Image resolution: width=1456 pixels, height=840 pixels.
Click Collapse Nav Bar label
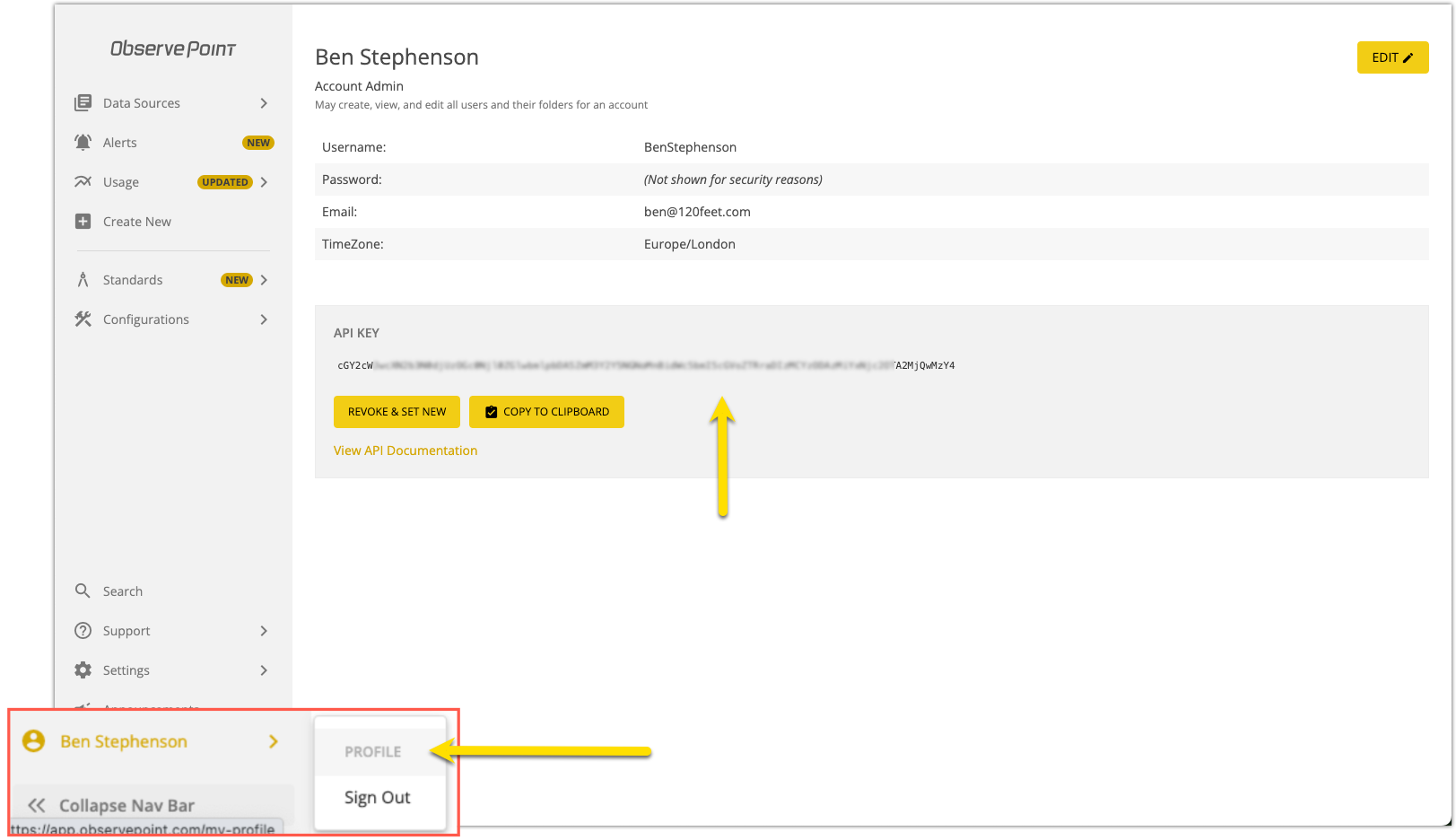click(126, 805)
